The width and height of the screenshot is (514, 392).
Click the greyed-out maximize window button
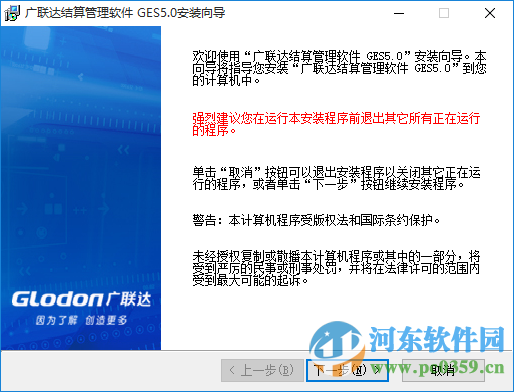pos(444,13)
